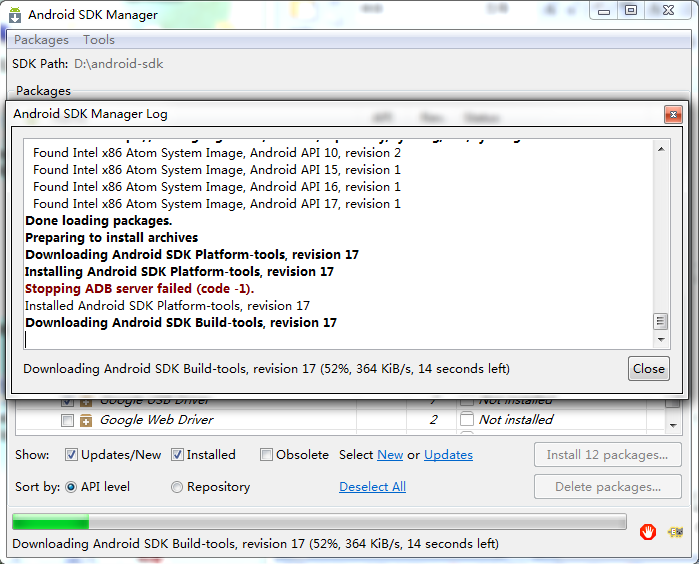699x564 pixels.
Task: Open the Packages menu
Action: [41, 40]
